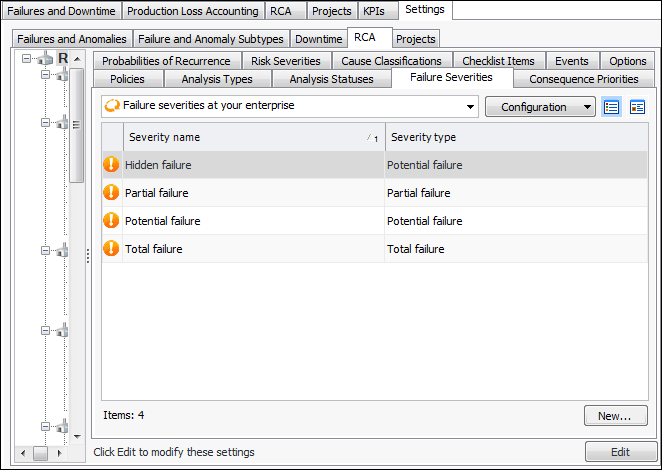Switch to list view icon
Viewport: 662px width, 470px height.
[x=612, y=107]
